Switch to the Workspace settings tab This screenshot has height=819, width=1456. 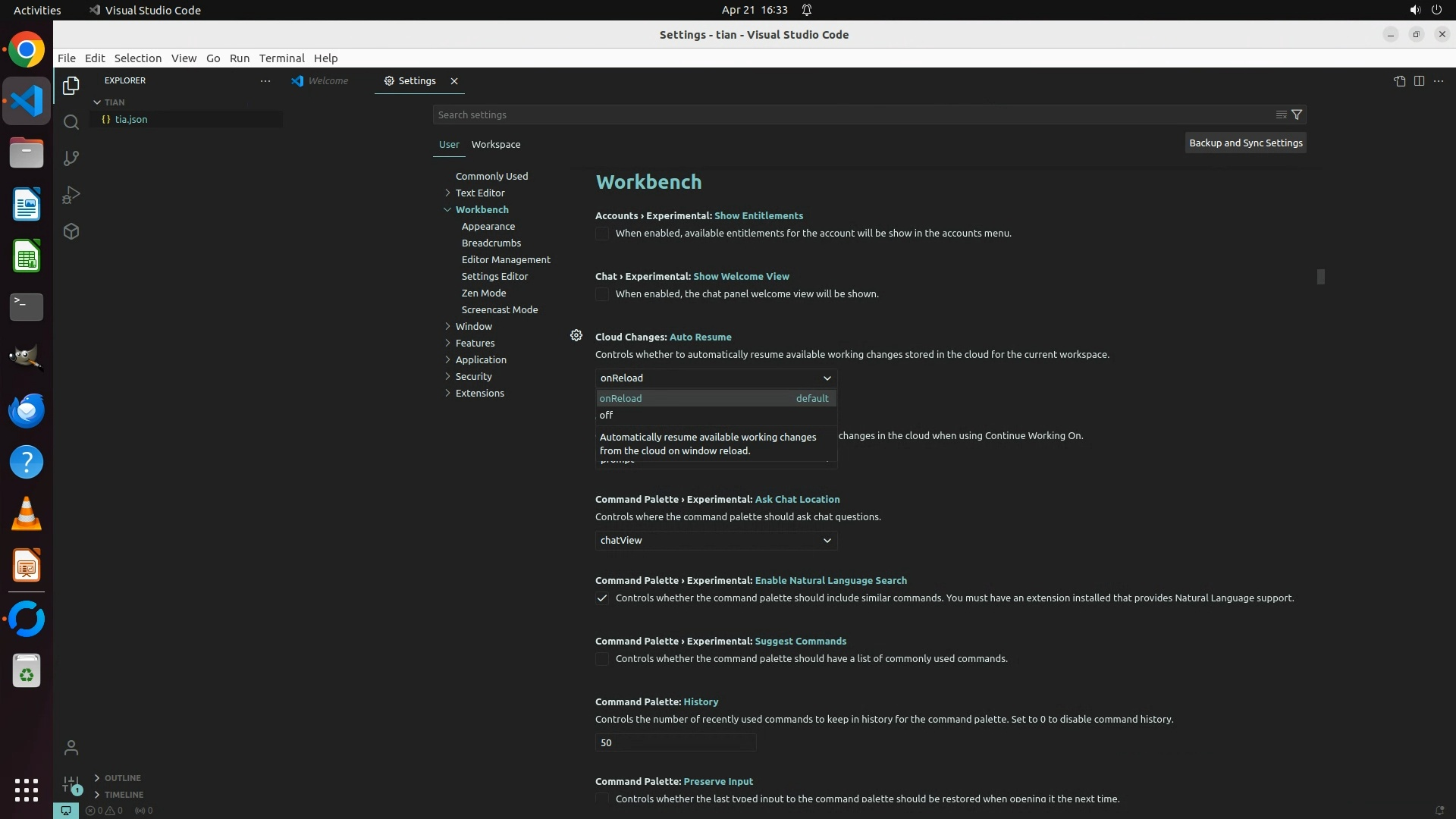click(496, 144)
